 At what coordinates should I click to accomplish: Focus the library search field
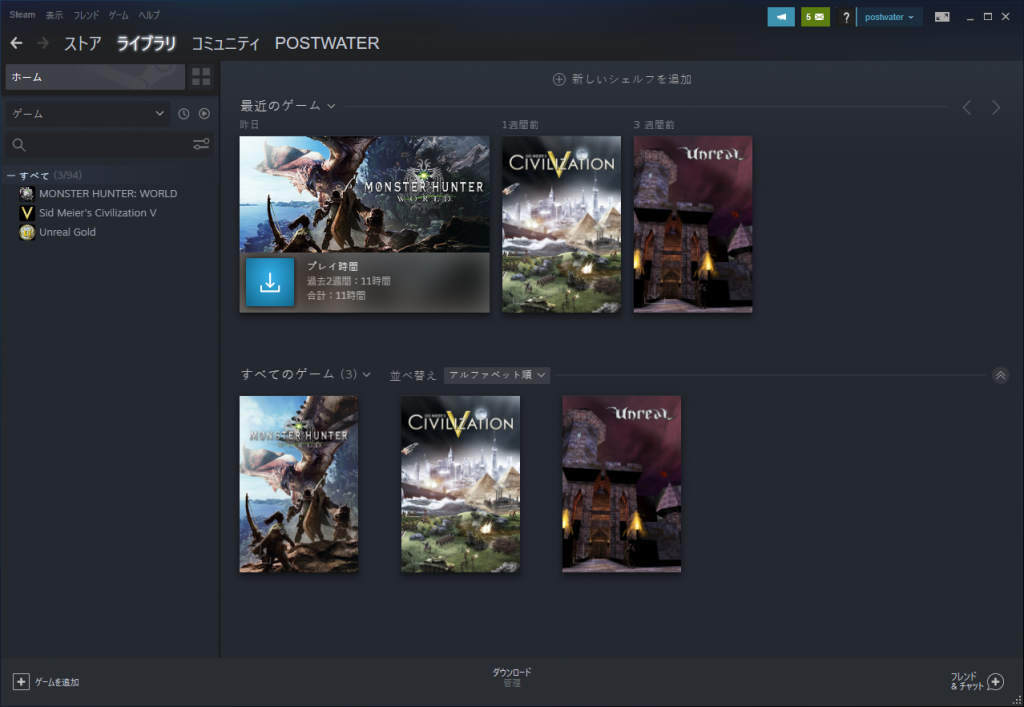[x=108, y=145]
